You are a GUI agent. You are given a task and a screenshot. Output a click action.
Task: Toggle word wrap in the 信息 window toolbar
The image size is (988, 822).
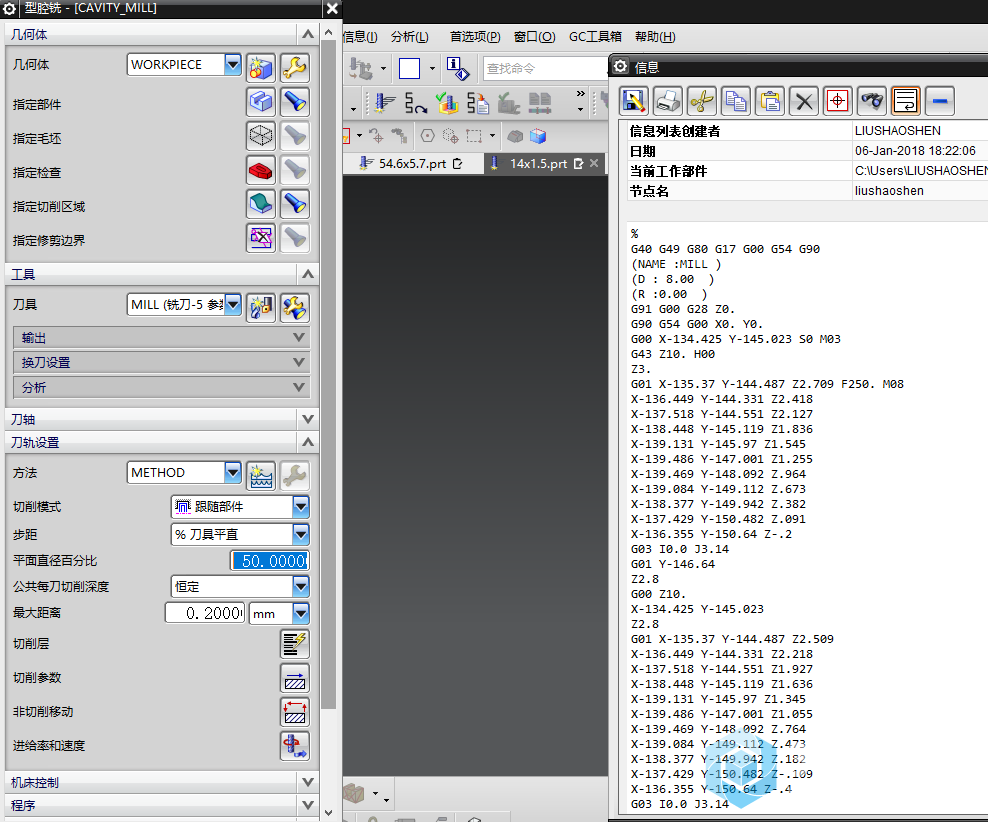tap(906, 100)
